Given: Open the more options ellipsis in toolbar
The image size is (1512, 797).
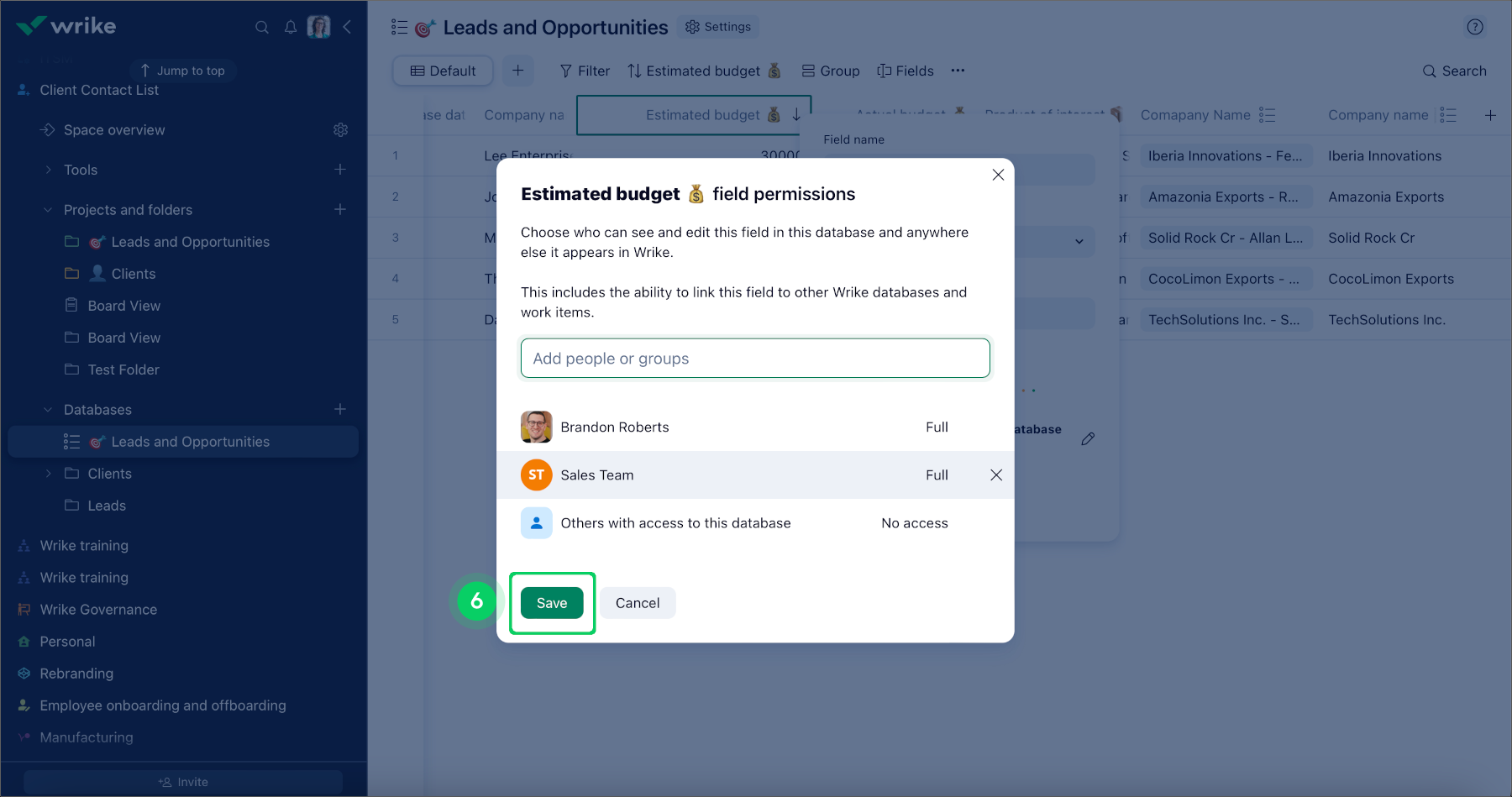Looking at the screenshot, I should pyautogui.click(x=958, y=71).
